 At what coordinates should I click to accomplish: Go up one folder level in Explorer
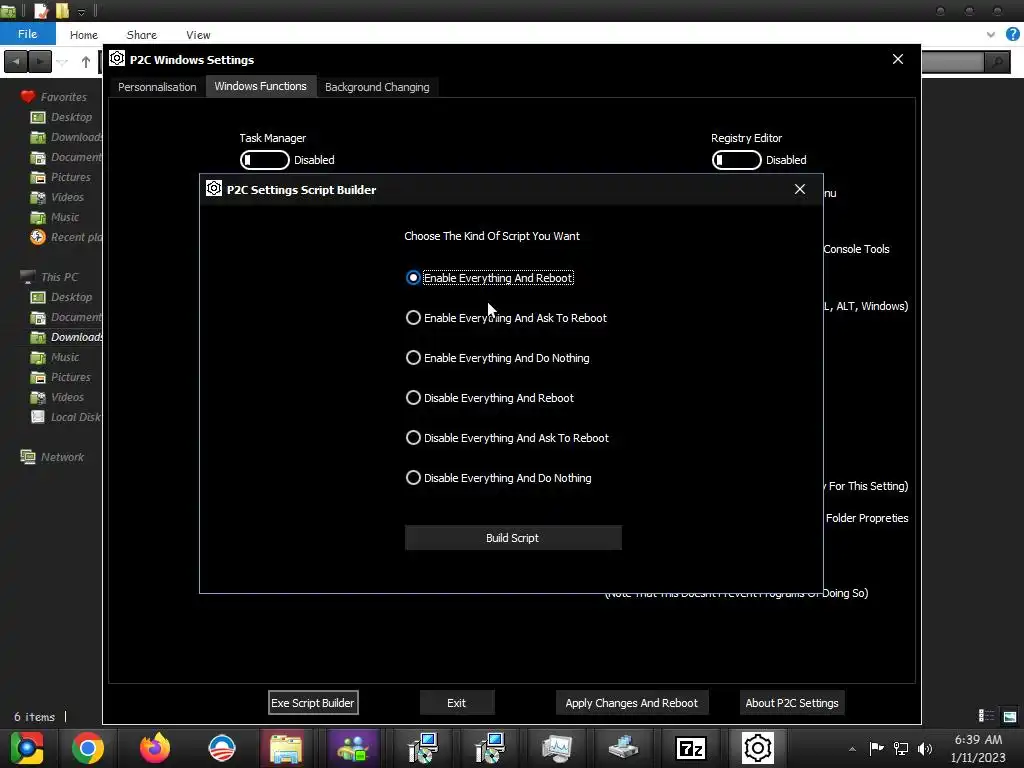pyautogui.click(x=86, y=62)
